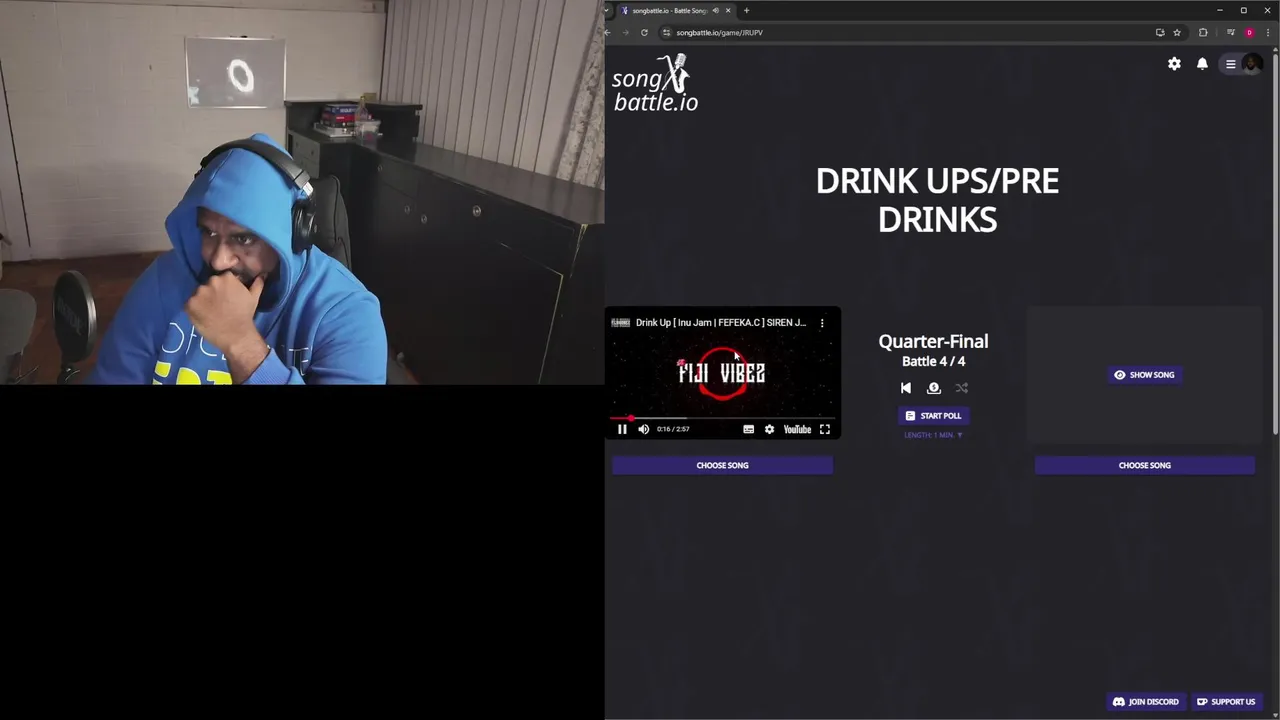Toggle YouTube subtitles/captions

point(748,429)
